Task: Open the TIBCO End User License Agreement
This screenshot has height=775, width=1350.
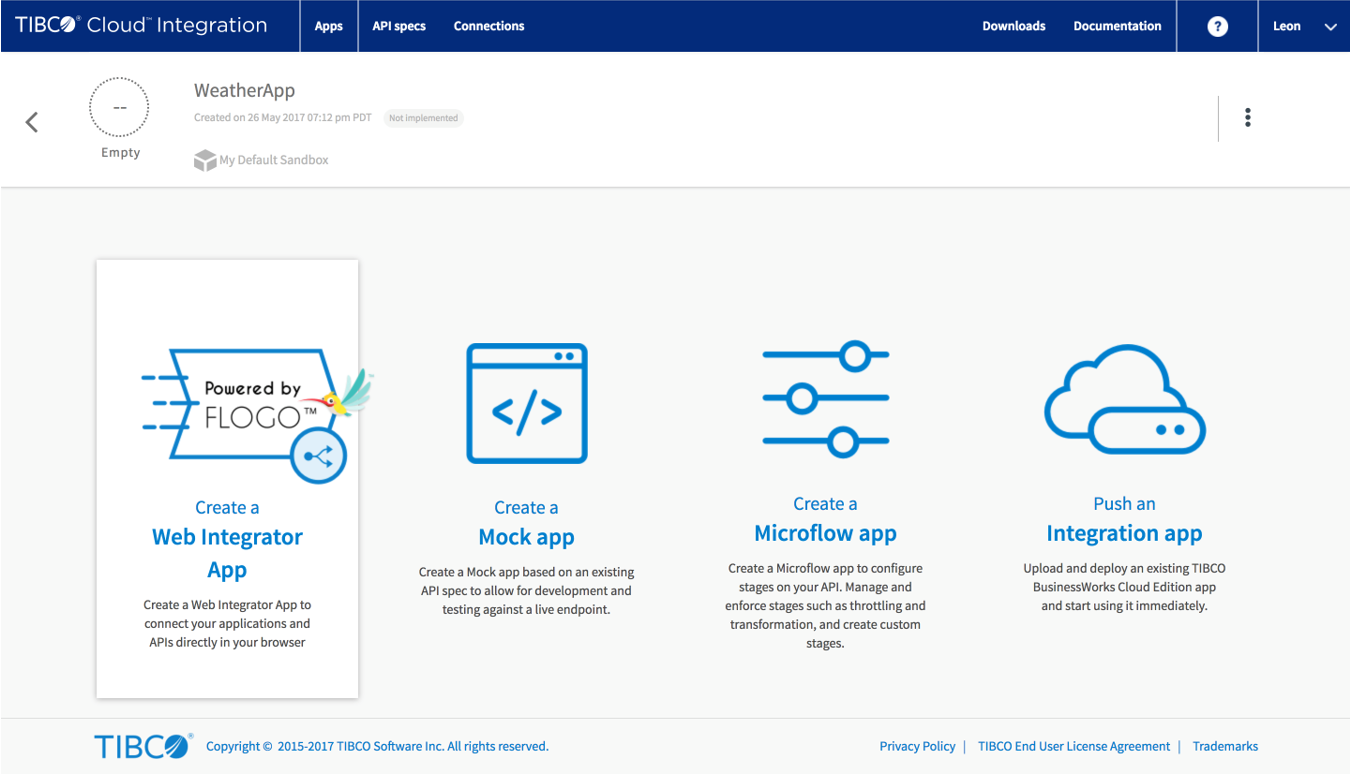Action: click(1073, 746)
